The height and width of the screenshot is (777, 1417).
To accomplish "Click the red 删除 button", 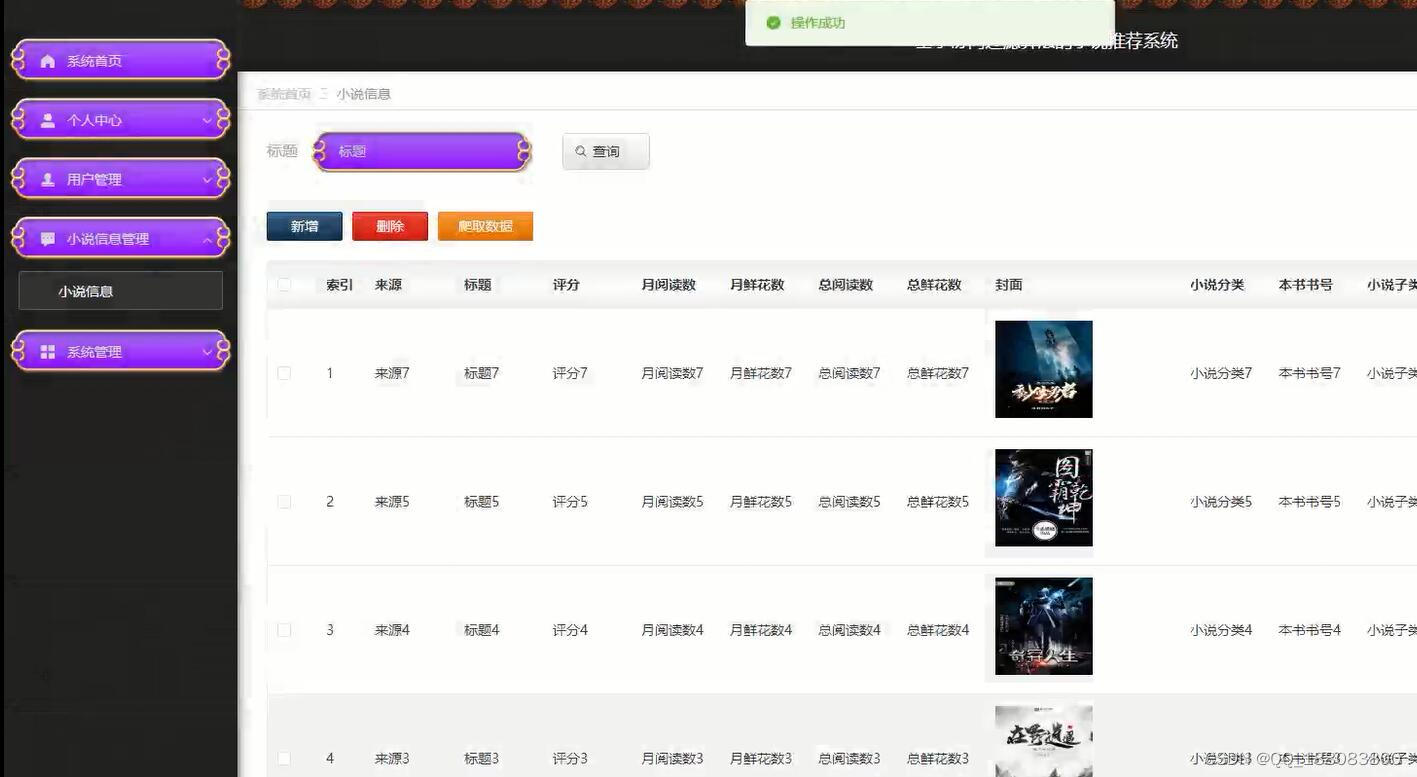I will pyautogui.click(x=390, y=226).
